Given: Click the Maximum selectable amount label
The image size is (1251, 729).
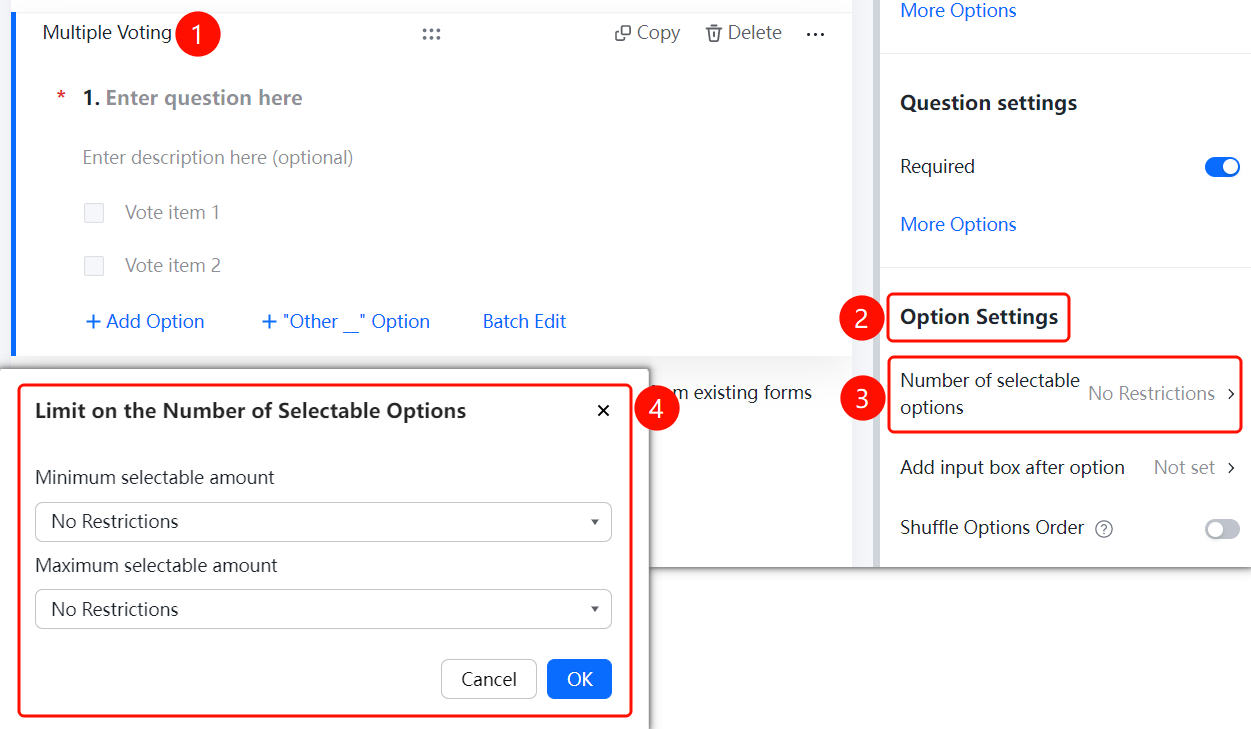Looking at the screenshot, I should pyautogui.click(x=156, y=566).
